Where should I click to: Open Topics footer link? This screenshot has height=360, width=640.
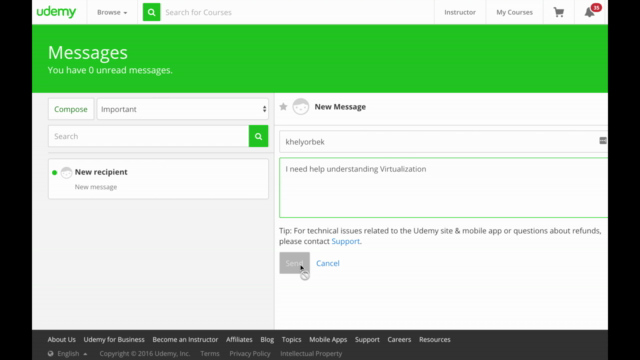pyautogui.click(x=291, y=340)
